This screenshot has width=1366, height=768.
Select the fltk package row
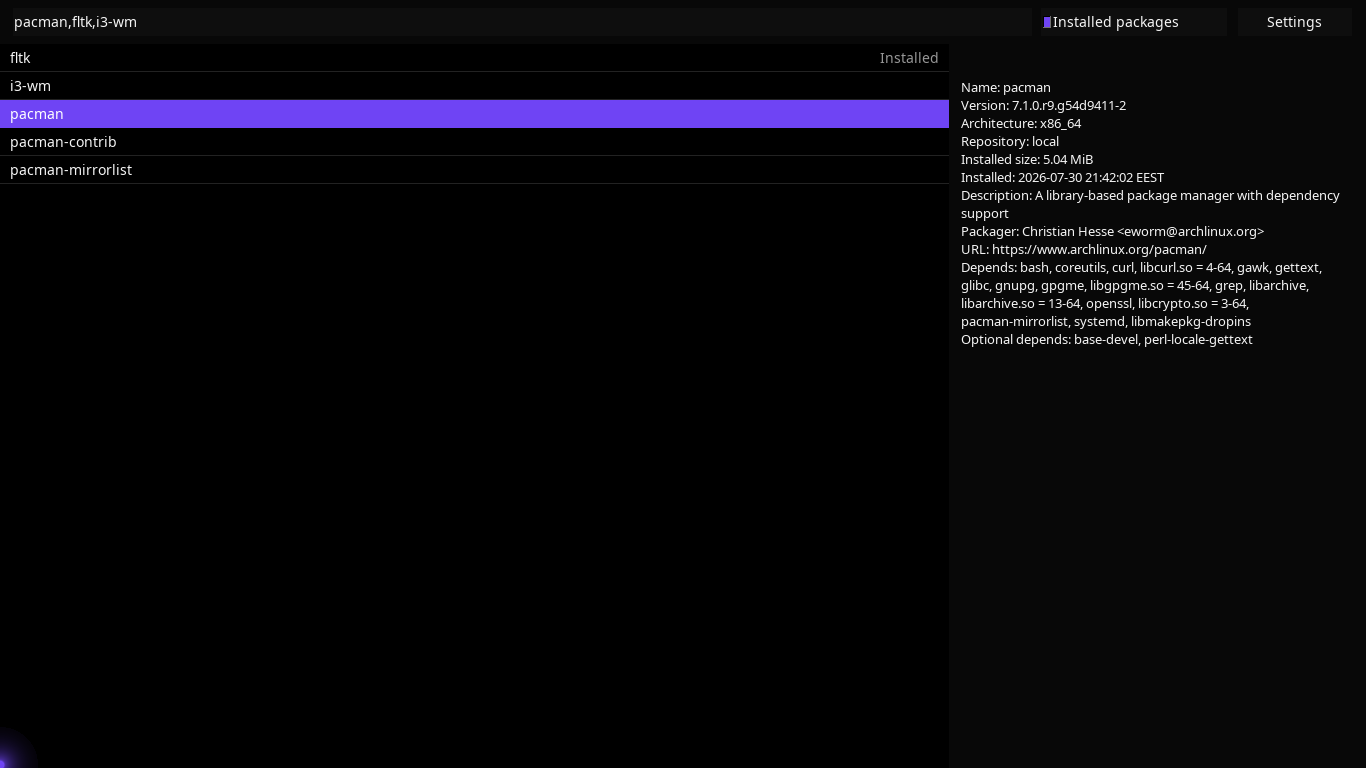474,58
